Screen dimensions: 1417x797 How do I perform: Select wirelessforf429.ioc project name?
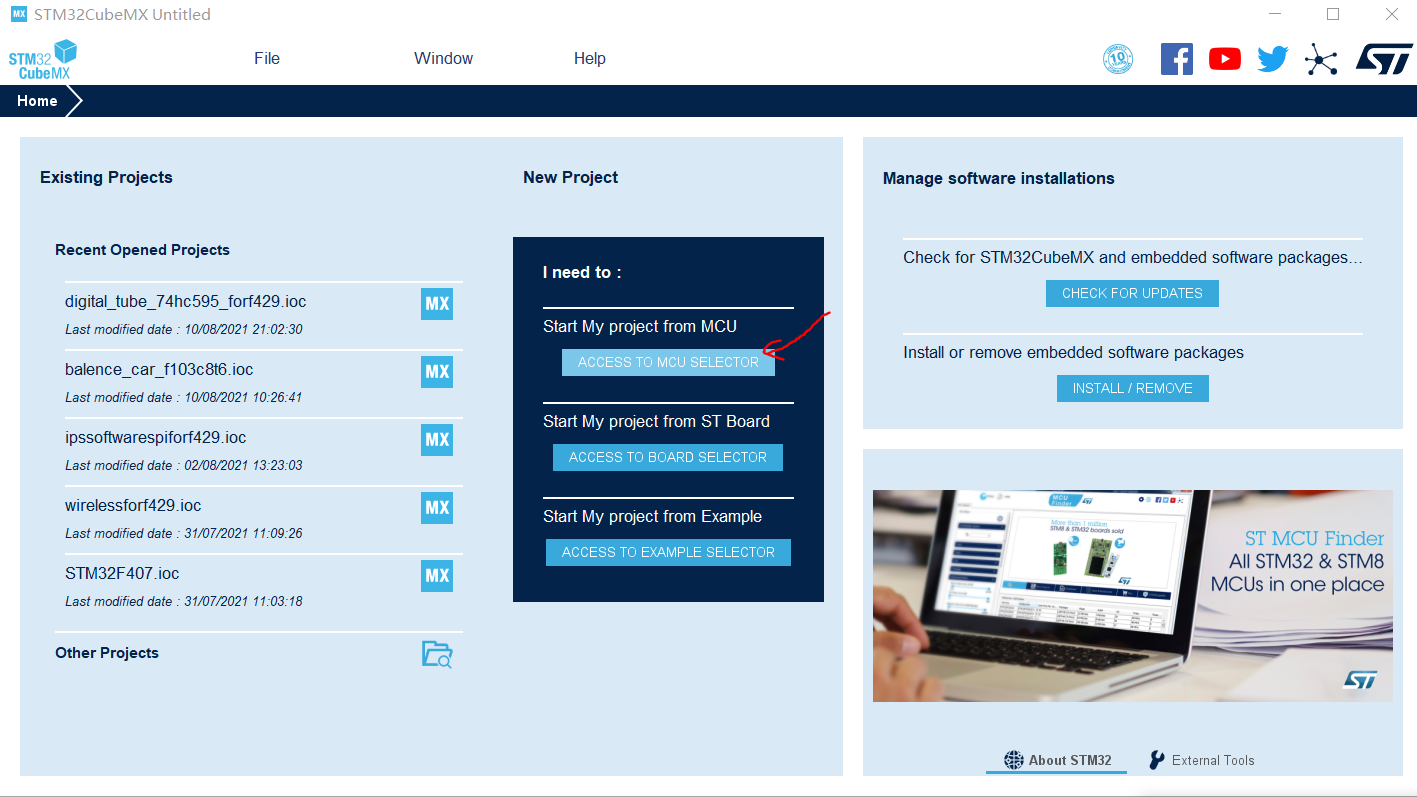(x=133, y=505)
